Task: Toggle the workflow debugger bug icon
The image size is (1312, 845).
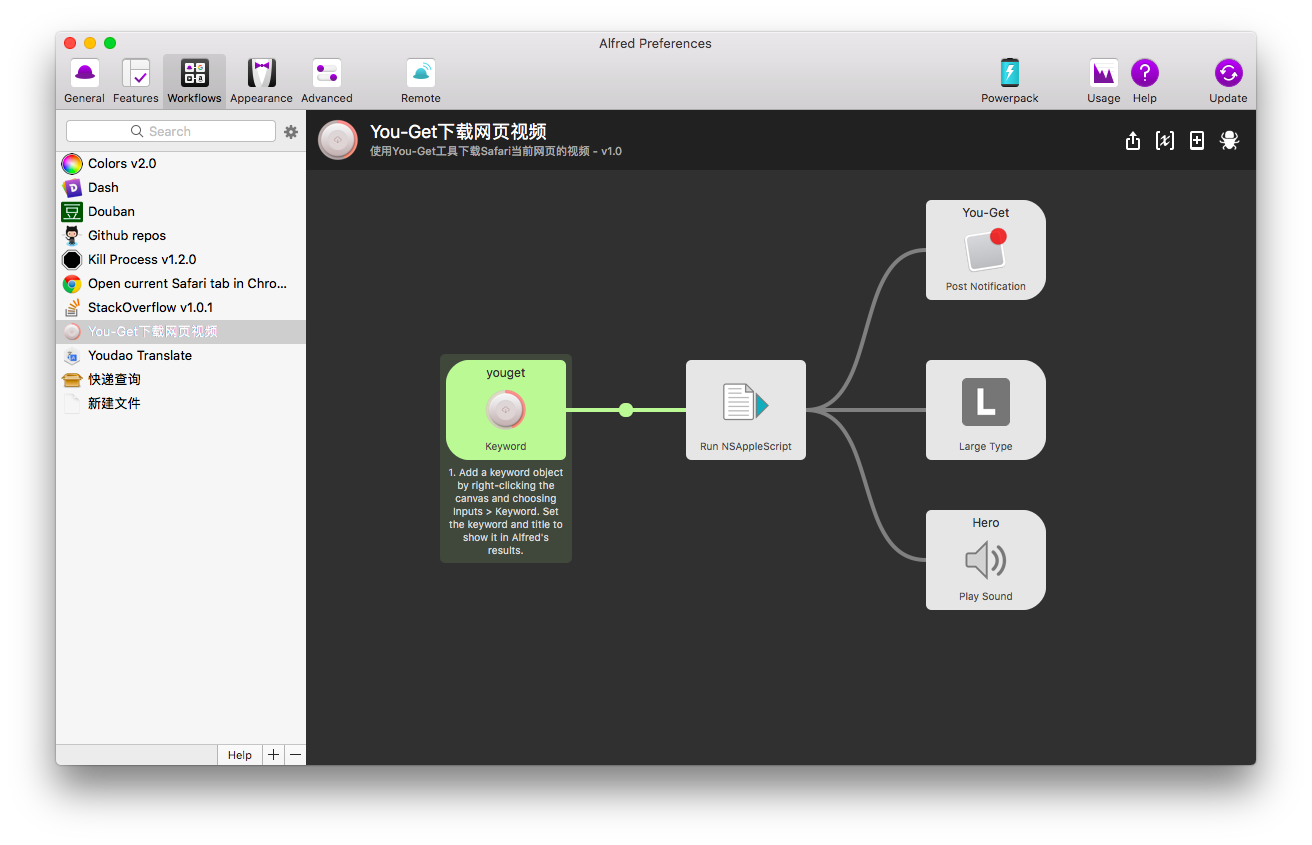Action: [1230, 141]
